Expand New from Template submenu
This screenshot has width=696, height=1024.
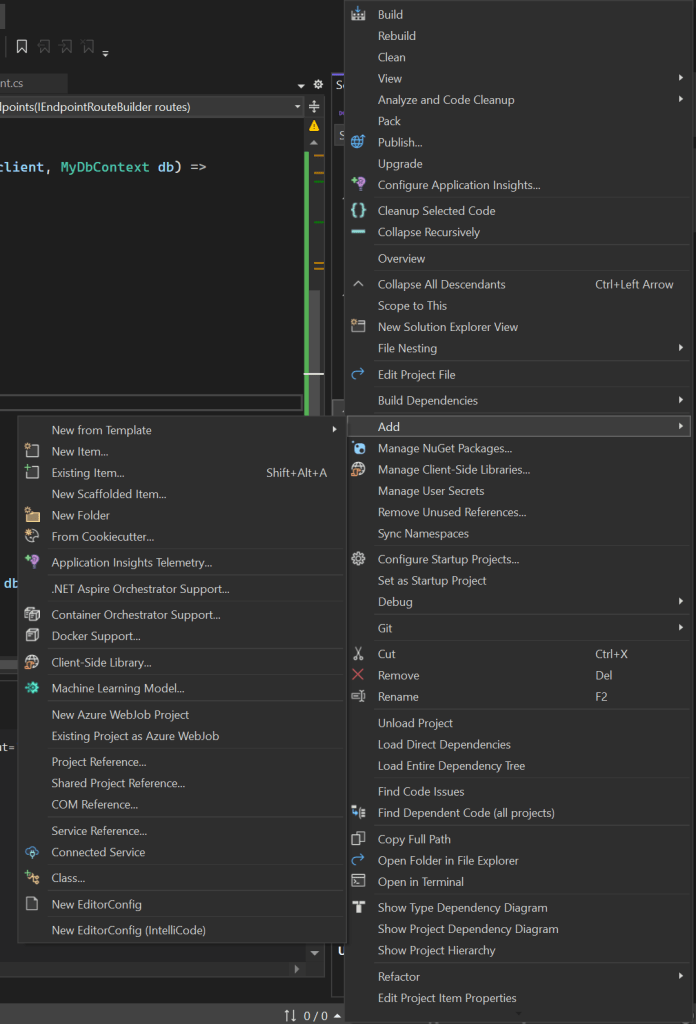point(334,429)
